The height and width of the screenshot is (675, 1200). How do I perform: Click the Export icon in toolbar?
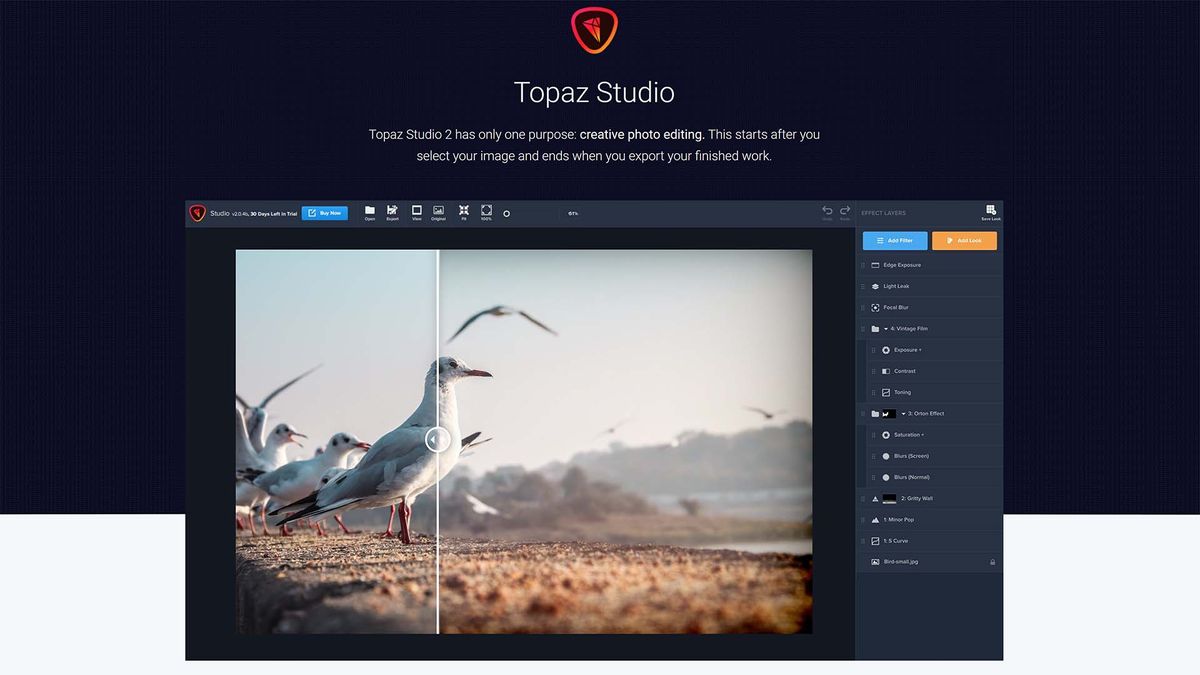point(392,210)
